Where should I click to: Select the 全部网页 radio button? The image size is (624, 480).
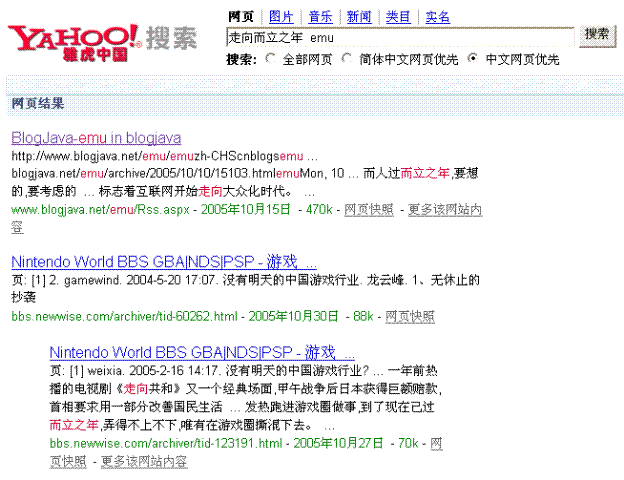click(x=270, y=59)
